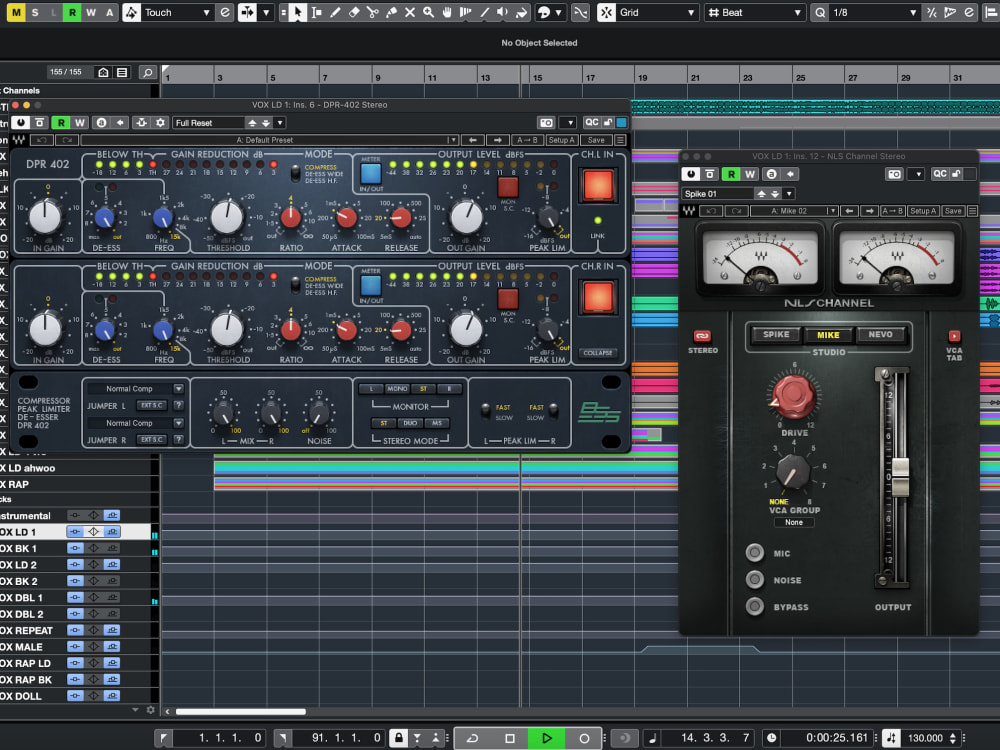Load next preset arrow in DPR-402 Waves bar
The image size is (1000, 750).
point(497,140)
